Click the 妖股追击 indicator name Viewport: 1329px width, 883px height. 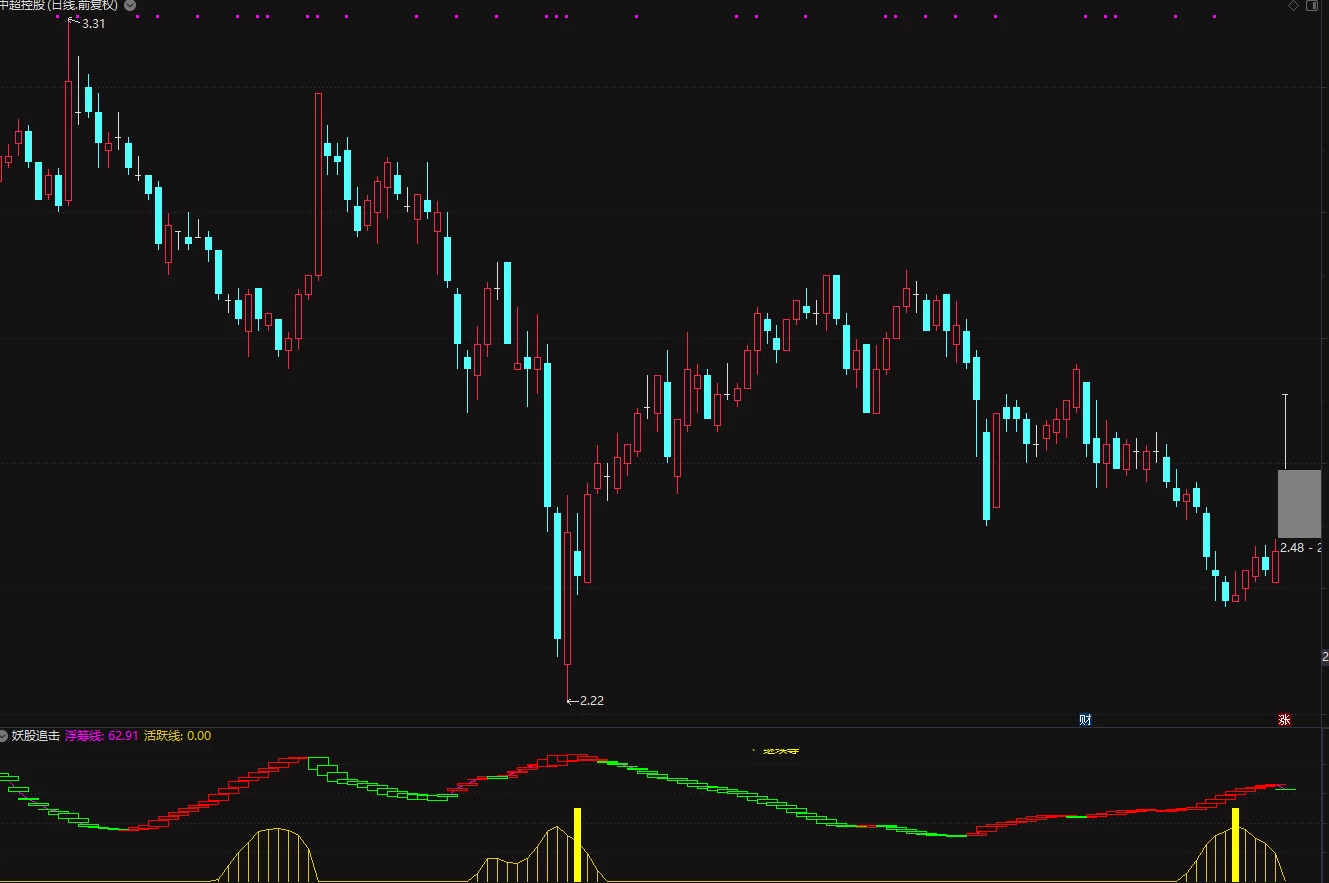point(35,735)
